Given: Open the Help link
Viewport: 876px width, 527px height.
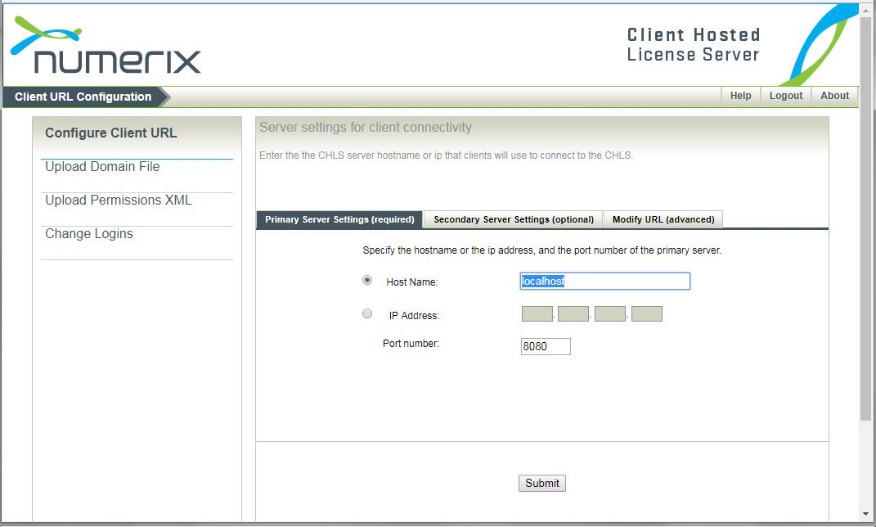Looking at the screenshot, I should pos(740,96).
